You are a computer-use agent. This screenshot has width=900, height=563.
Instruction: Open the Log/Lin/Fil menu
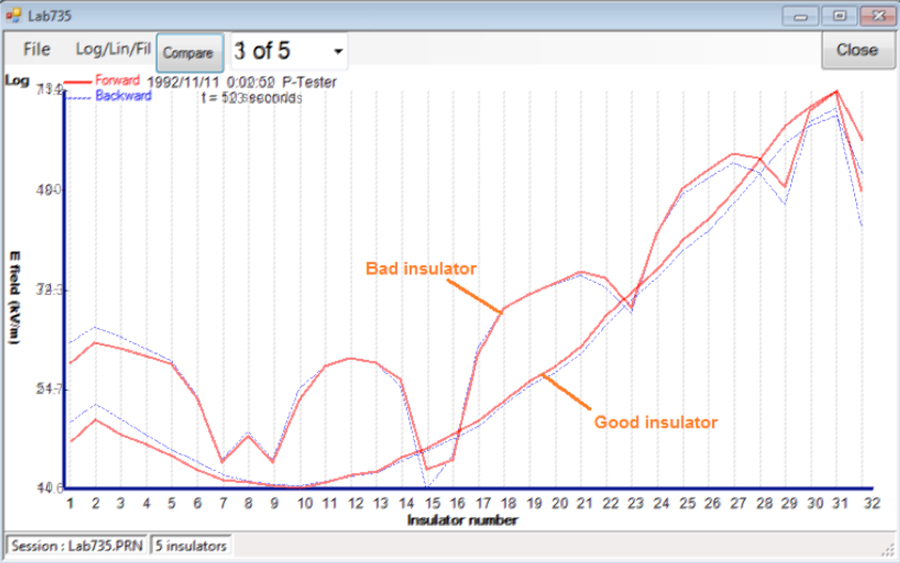click(113, 49)
